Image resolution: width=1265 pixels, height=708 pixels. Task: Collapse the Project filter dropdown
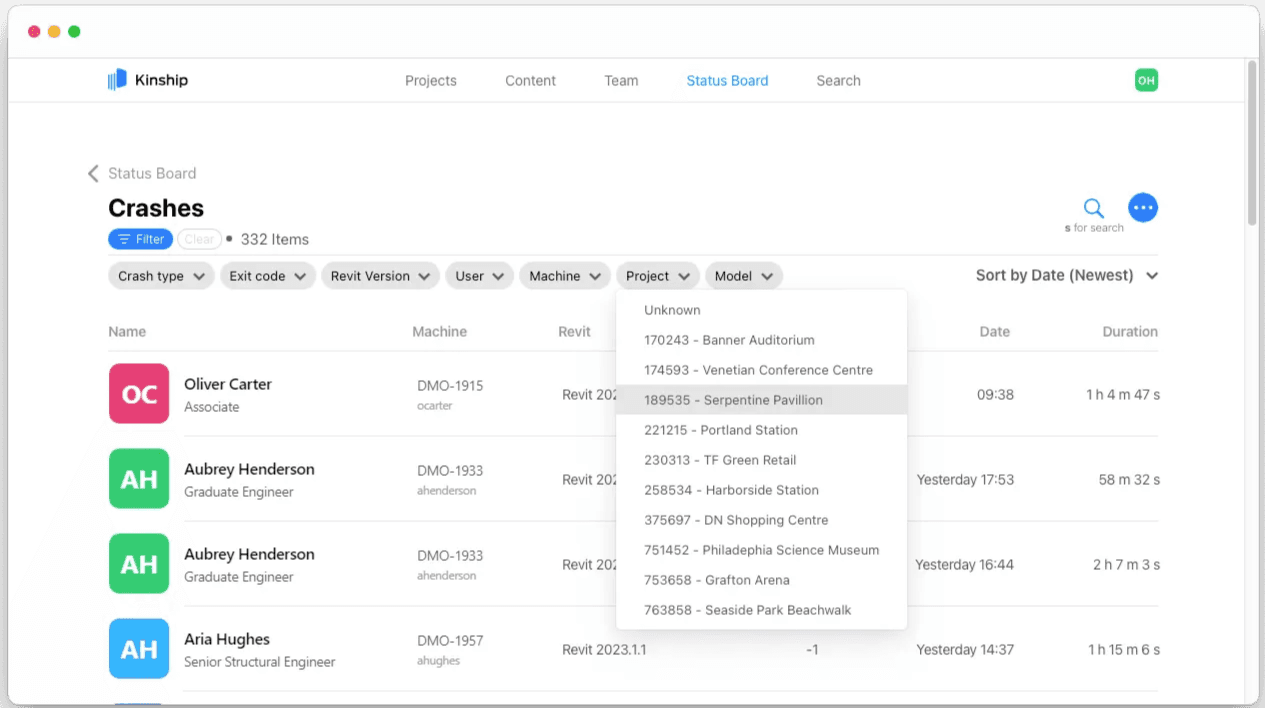click(x=658, y=276)
